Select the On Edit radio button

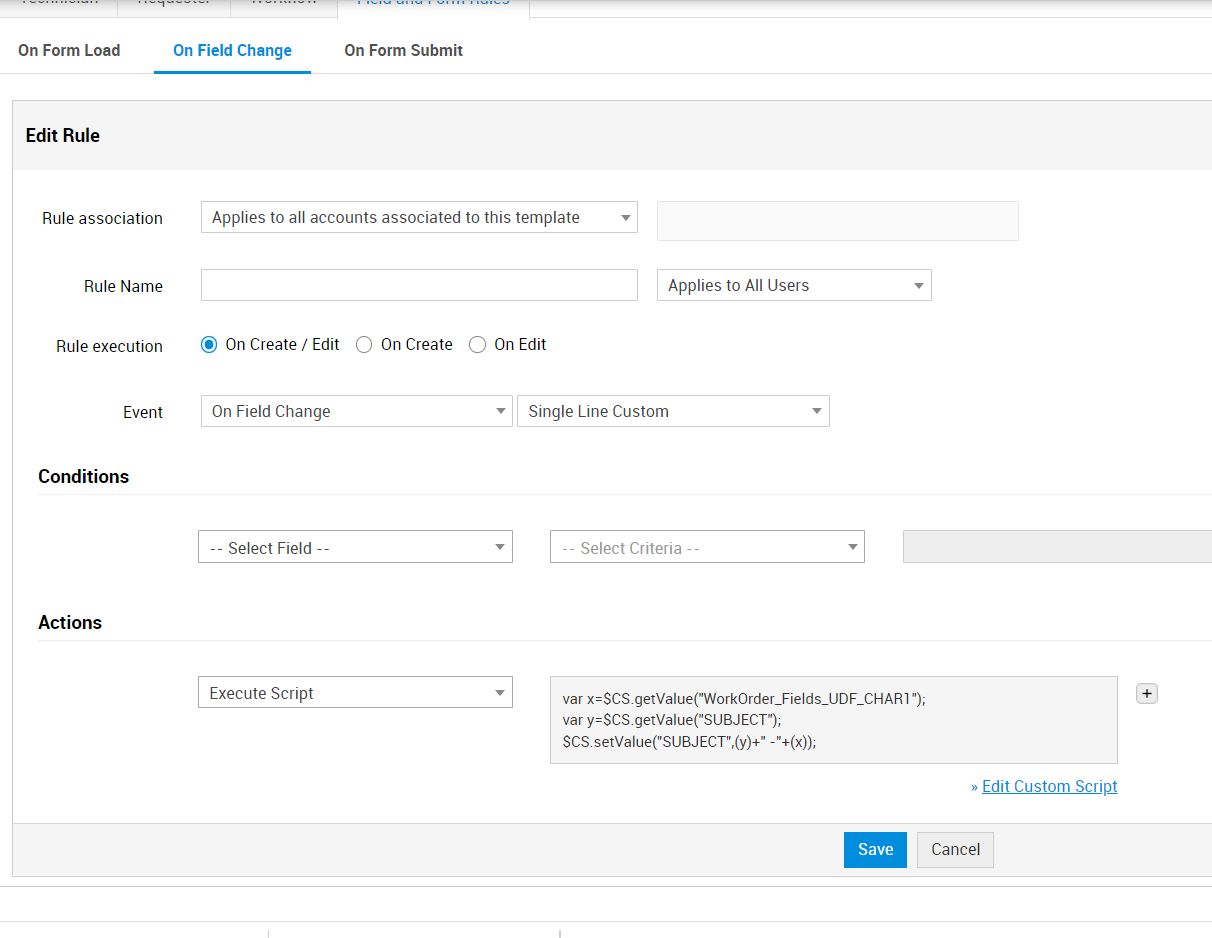(x=478, y=345)
